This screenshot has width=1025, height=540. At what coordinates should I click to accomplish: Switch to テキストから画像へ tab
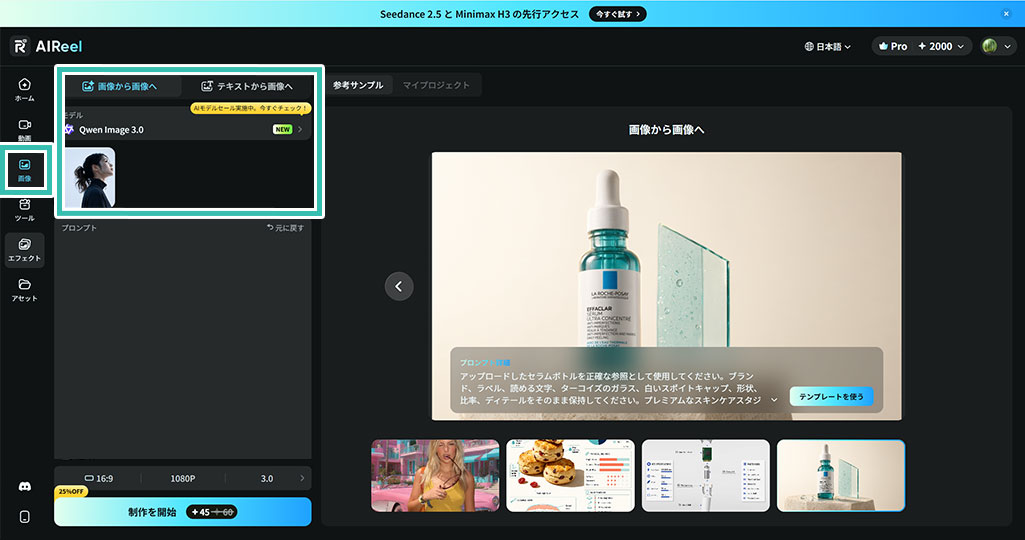pyautogui.click(x=247, y=86)
